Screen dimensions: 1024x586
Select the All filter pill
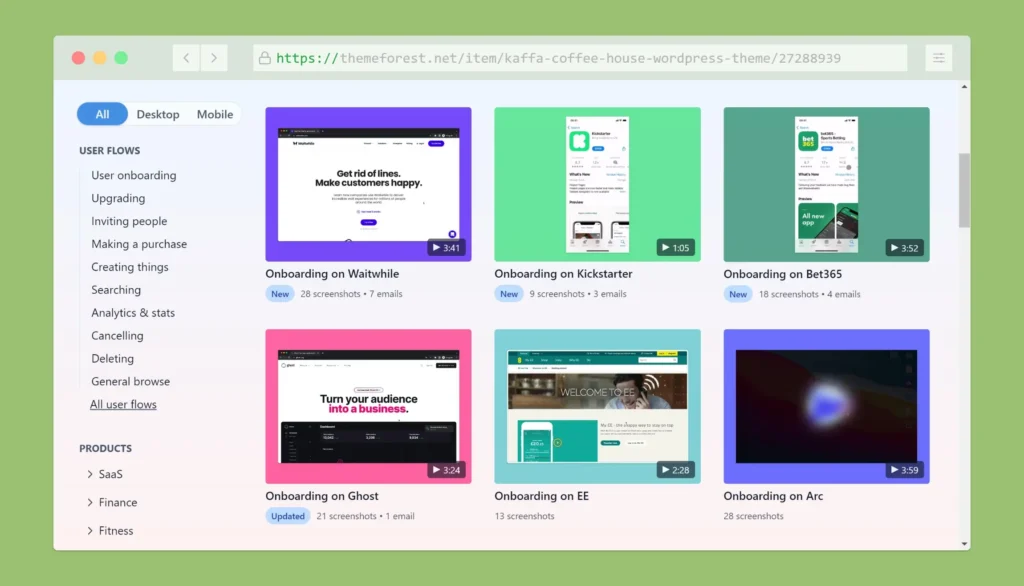click(x=102, y=114)
